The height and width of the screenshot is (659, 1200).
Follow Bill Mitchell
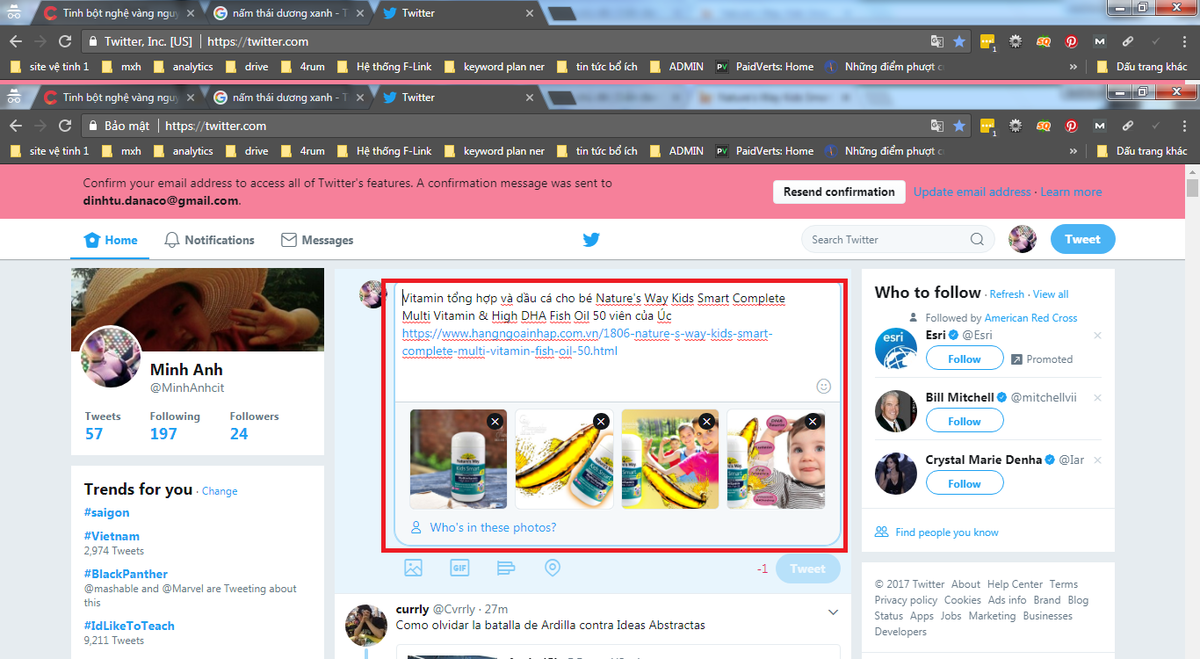pos(964,421)
